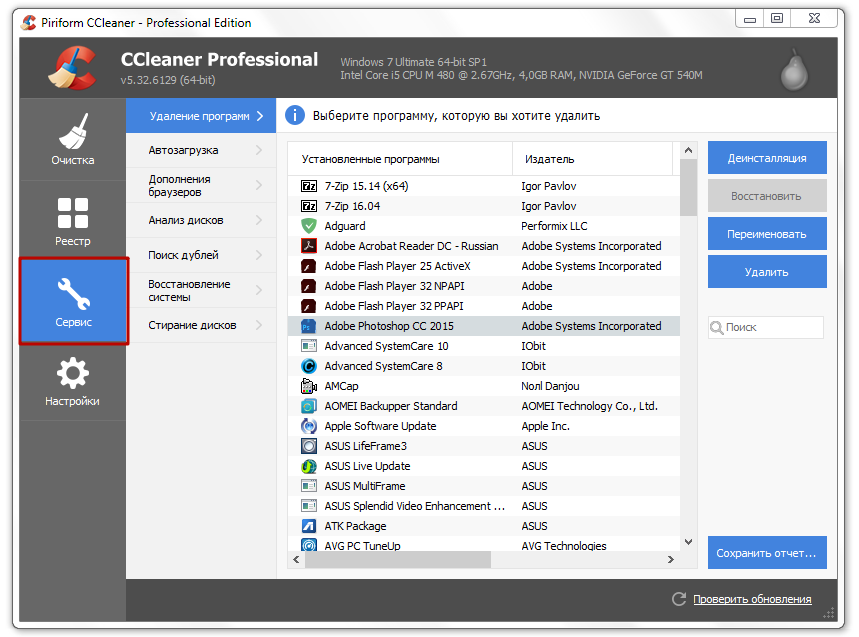859x637 pixels.
Task: Click AOMEI Technology Co., Ltd. publisher cell
Action: (589, 406)
